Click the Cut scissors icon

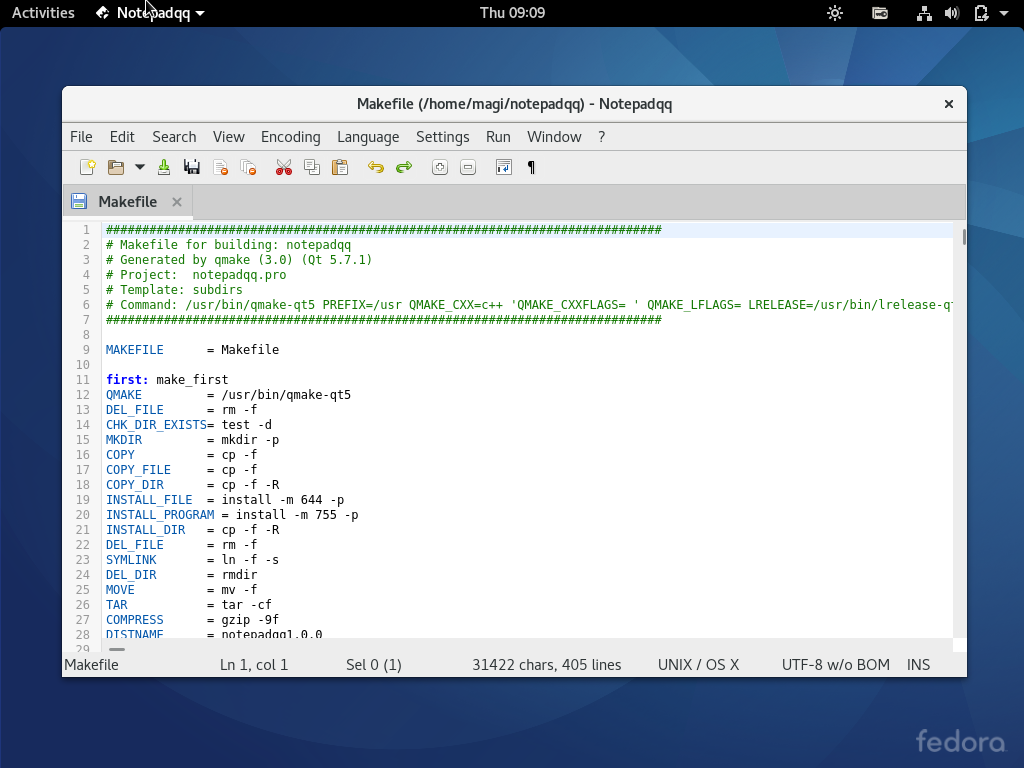pyautogui.click(x=283, y=167)
